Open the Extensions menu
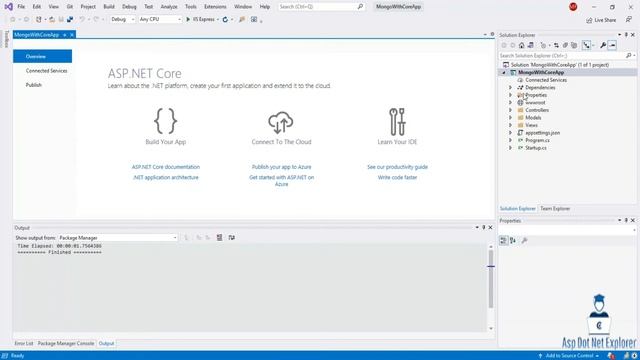The height and width of the screenshot is (360, 640). point(215,7)
